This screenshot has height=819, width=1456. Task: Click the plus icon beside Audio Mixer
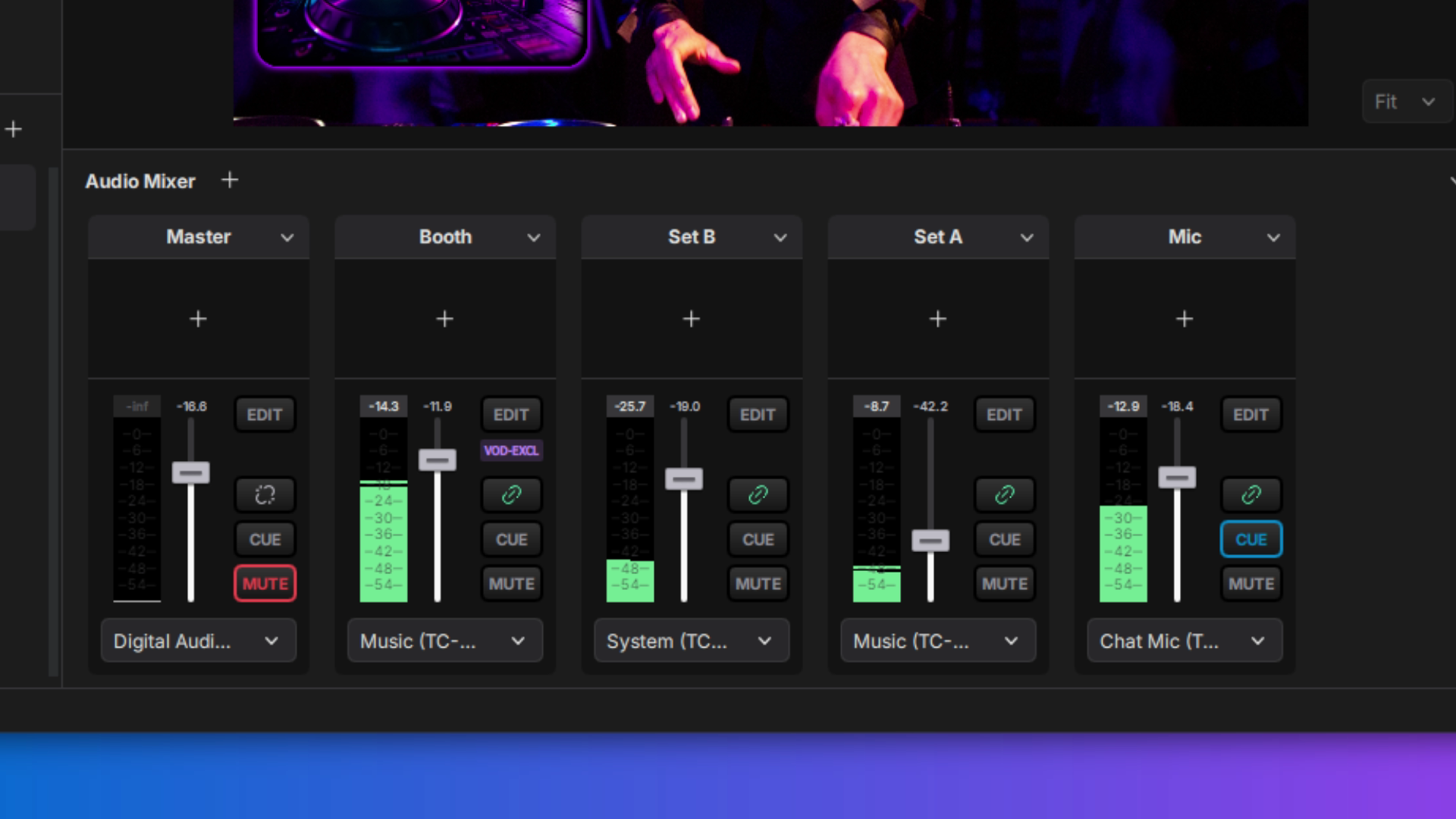click(x=229, y=180)
